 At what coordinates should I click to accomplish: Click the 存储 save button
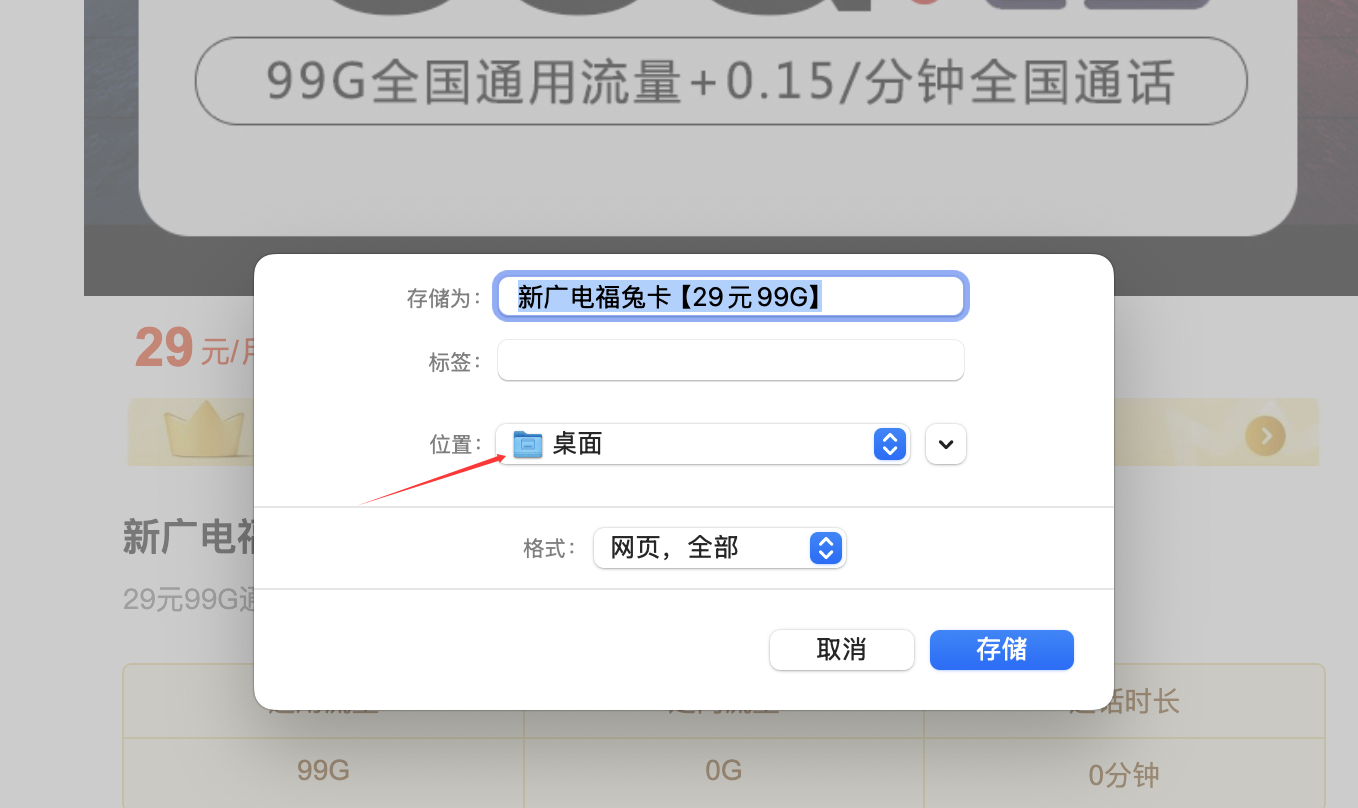1002,650
